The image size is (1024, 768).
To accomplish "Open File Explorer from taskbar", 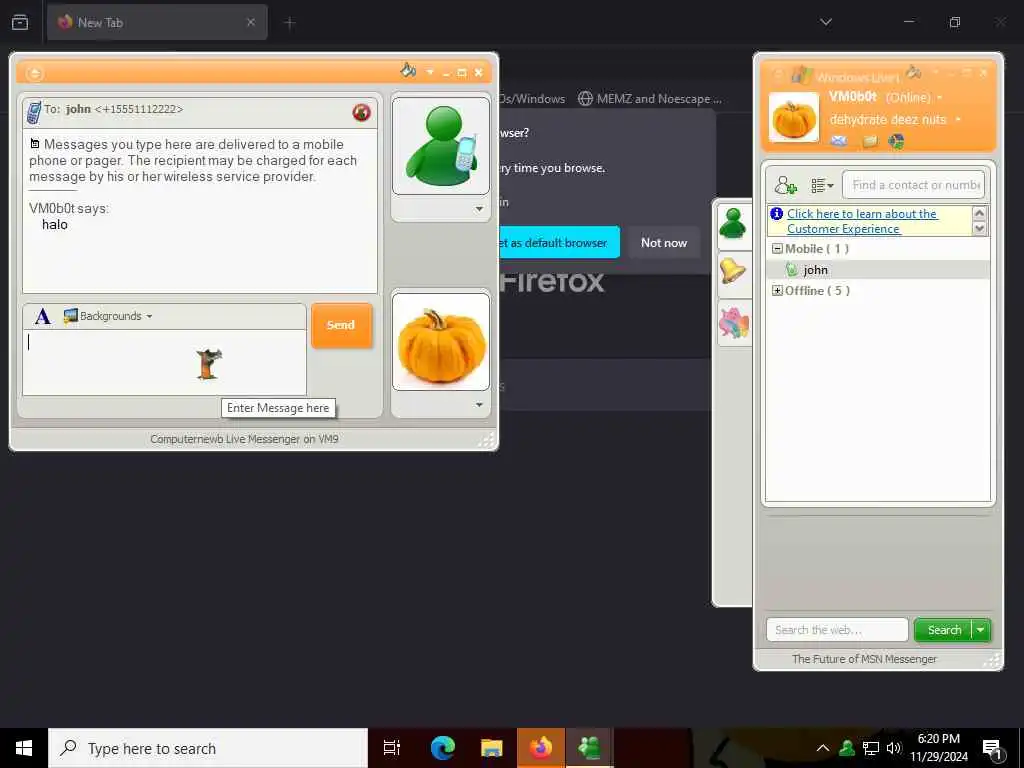I will 491,748.
